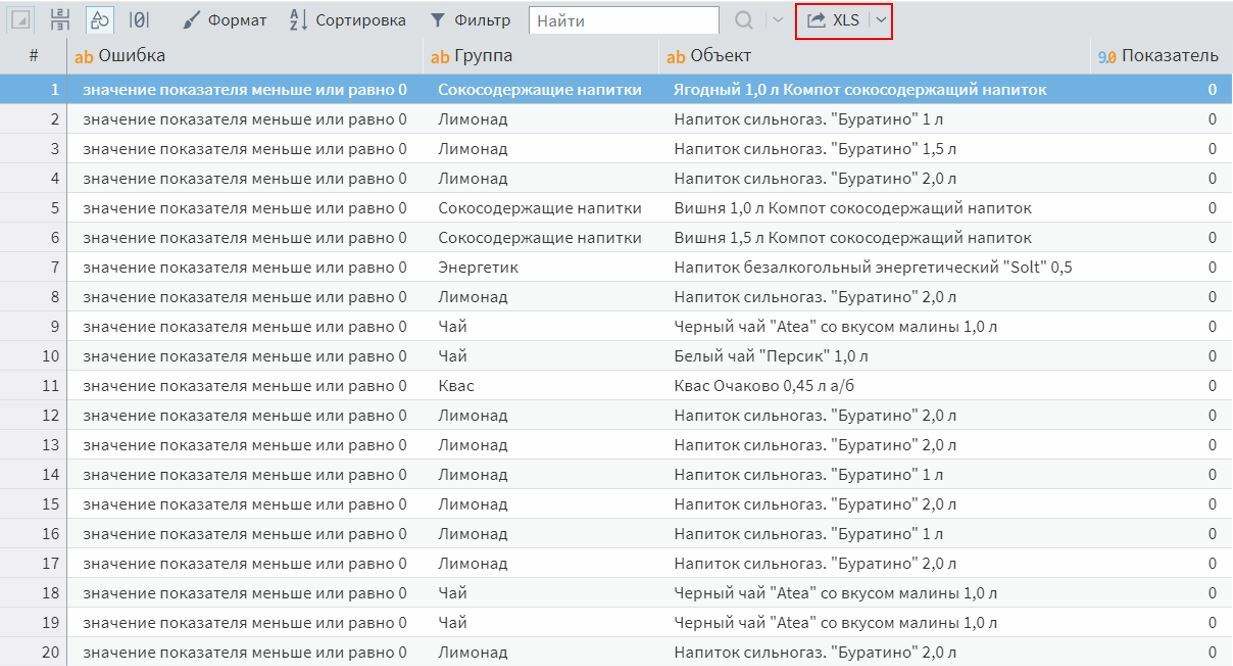Click the table layout icon in toolbar
The image size is (1233, 666).
[59, 20]
